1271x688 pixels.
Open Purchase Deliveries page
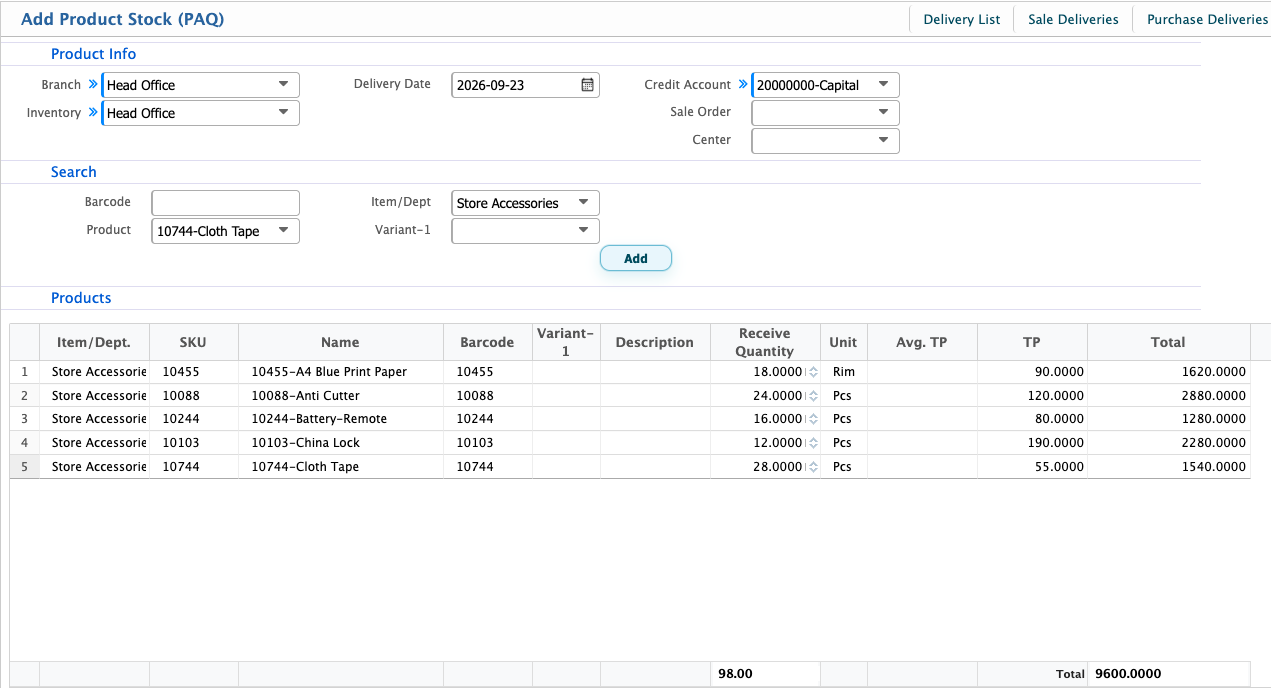[1207, 19]
